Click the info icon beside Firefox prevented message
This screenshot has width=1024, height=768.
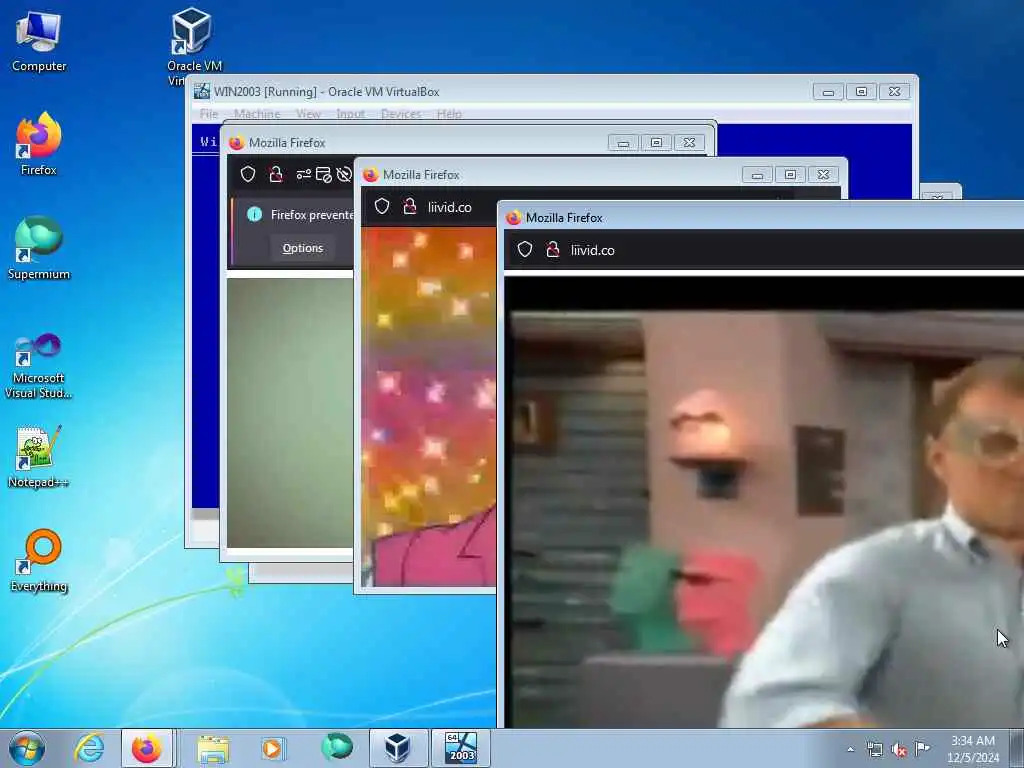pos(255,214)
